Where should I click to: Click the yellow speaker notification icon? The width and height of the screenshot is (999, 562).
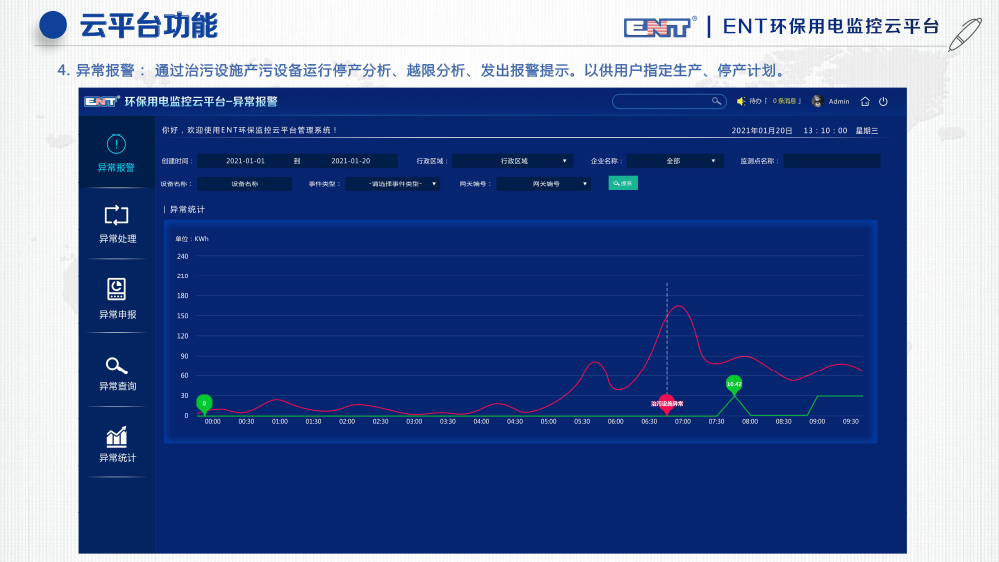pyautogui.click(x=741, y=101)
